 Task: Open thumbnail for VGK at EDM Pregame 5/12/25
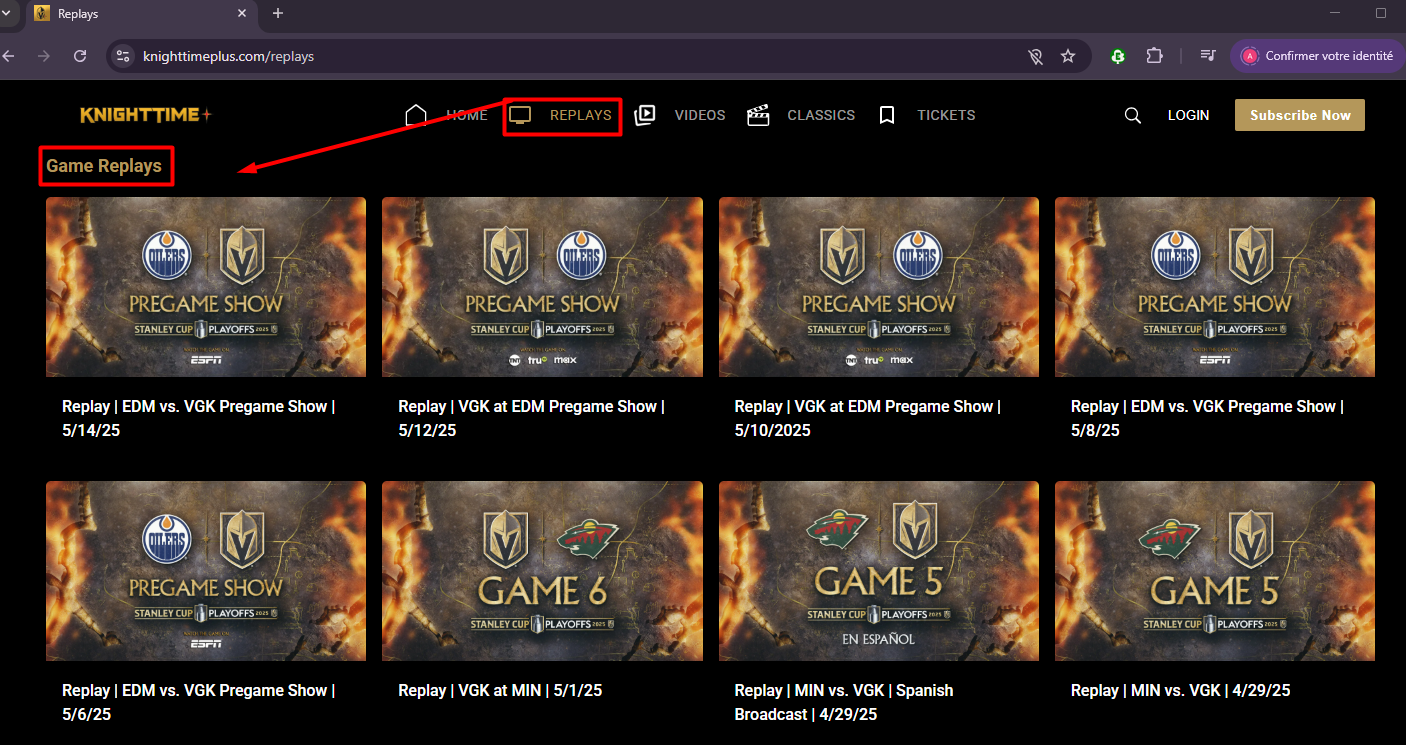click(542, 287)
